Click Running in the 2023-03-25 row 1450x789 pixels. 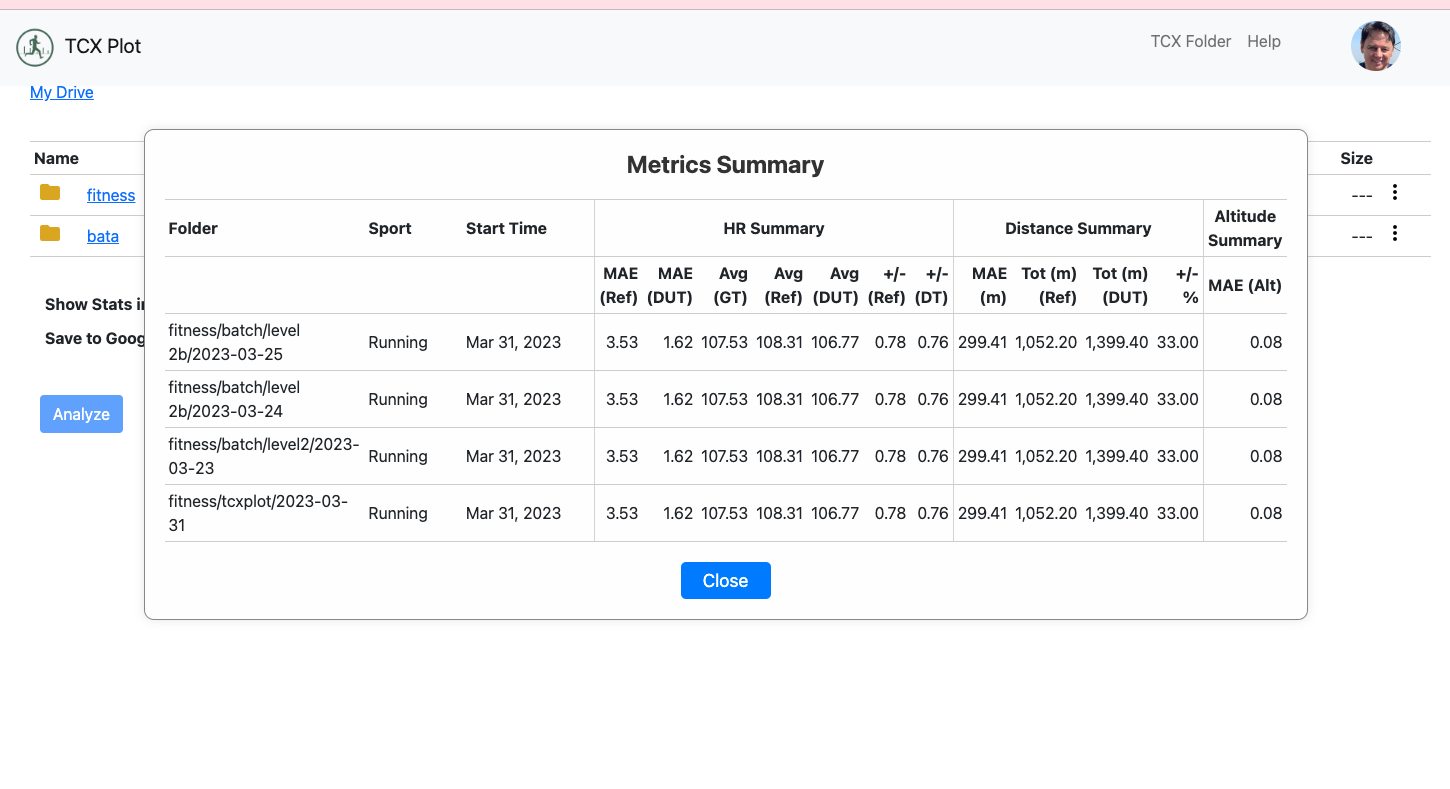coord(398,342)
